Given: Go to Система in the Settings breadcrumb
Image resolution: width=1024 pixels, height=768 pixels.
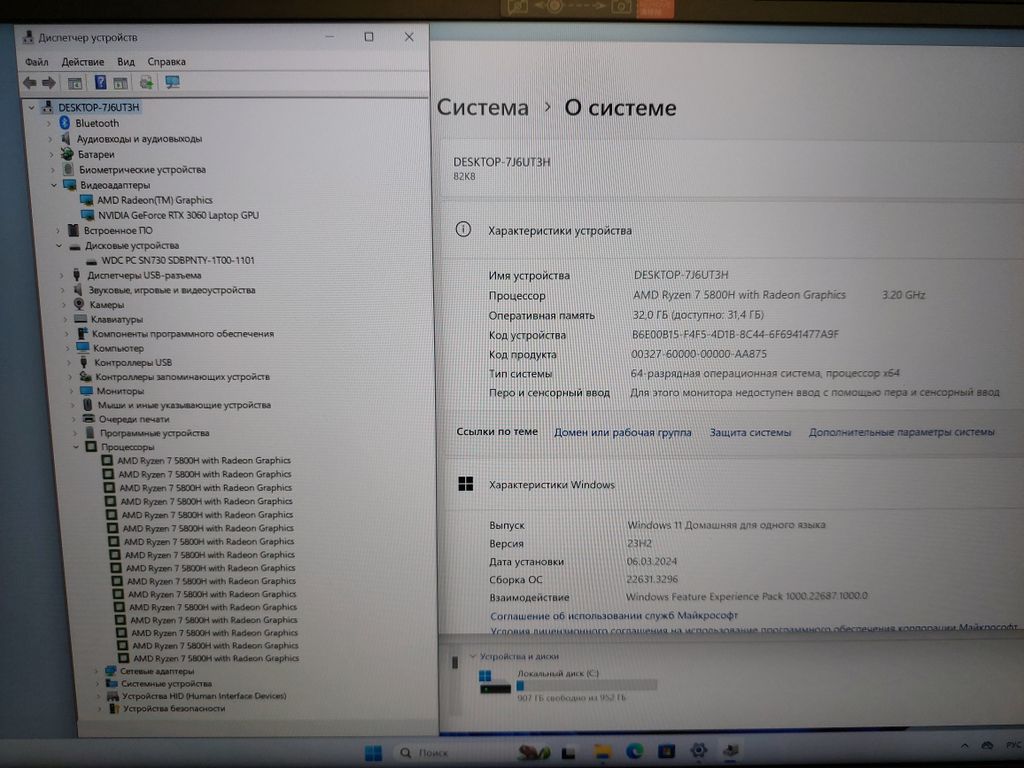Looking at the screenshot, I should (x=483, y=107).
